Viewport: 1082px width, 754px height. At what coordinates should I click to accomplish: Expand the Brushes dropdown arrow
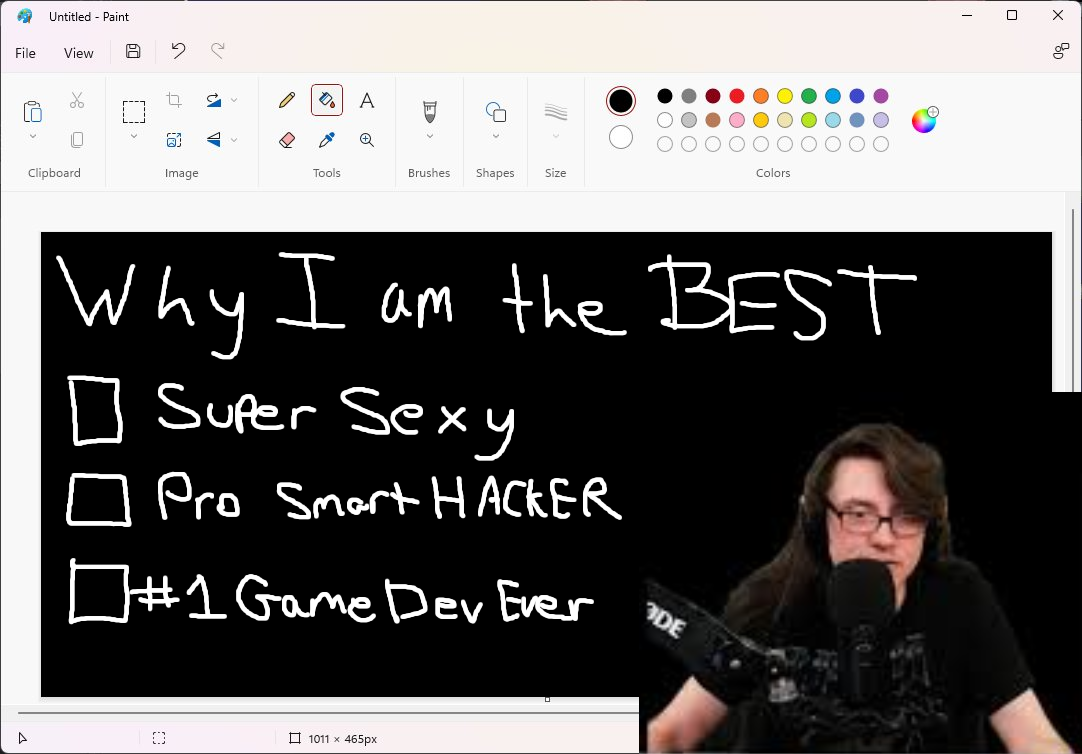pyautogui.click(x=429, y=137)
